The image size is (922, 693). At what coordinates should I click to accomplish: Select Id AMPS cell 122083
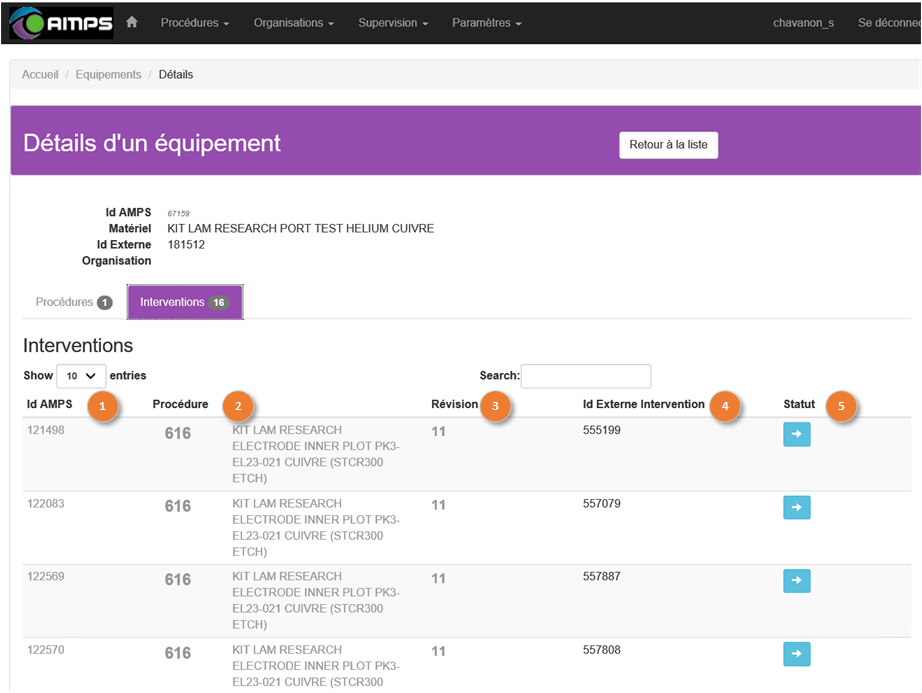point(46,504)
